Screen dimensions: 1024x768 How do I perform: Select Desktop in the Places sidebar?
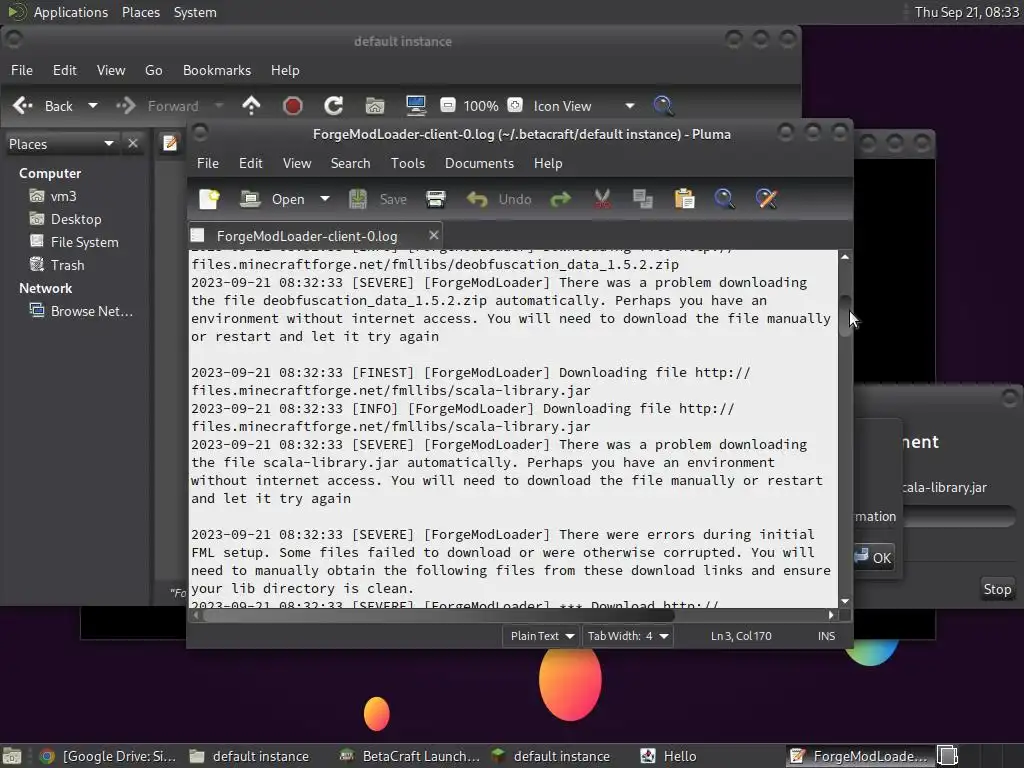click(x=65, y=219)
